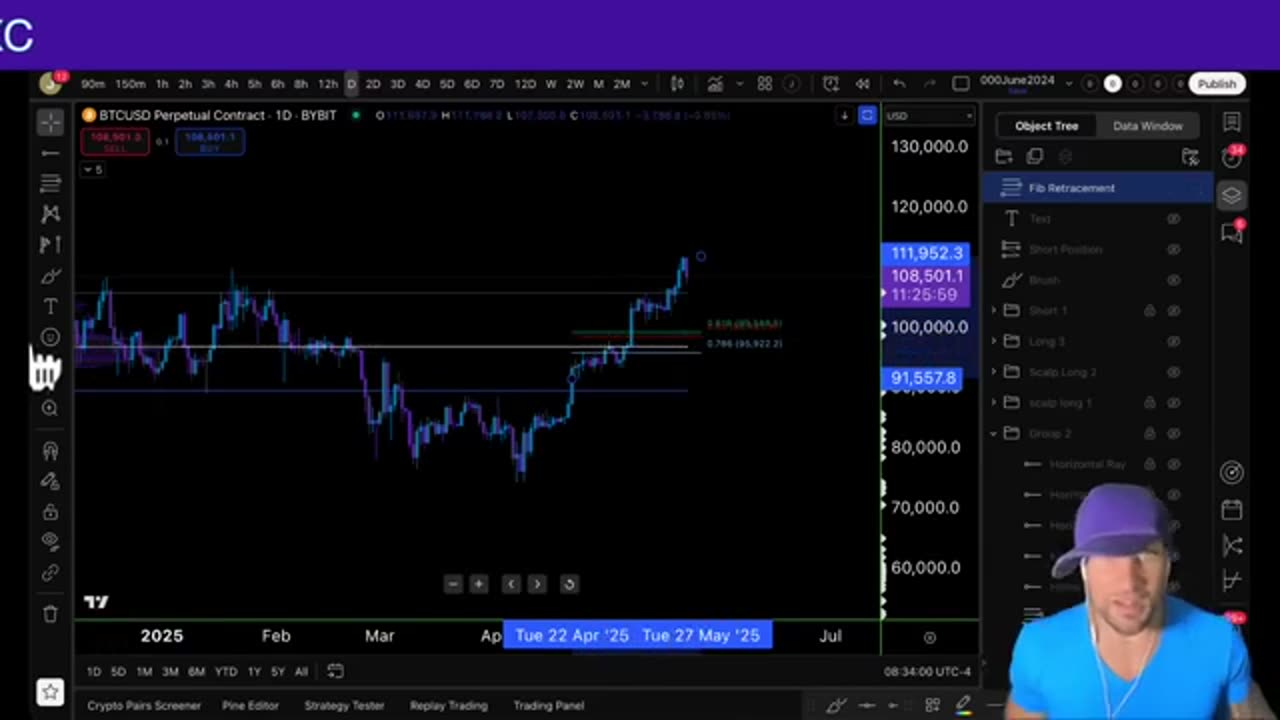The width and height of the screenshot is (1280, 720).
Task: Toggle visibility of Scalp Long 2 group
Action: 1174,372
